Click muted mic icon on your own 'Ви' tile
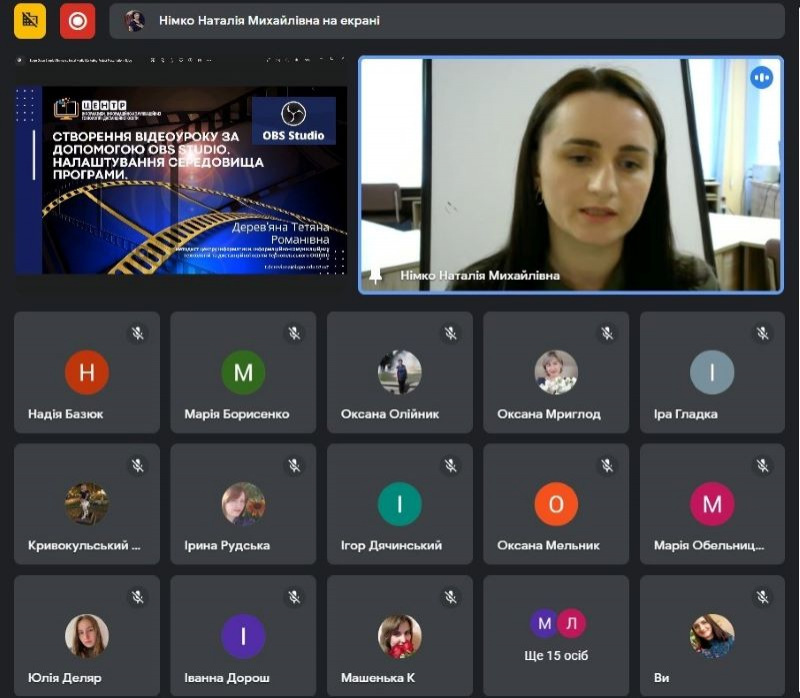 tap(763, 597)
